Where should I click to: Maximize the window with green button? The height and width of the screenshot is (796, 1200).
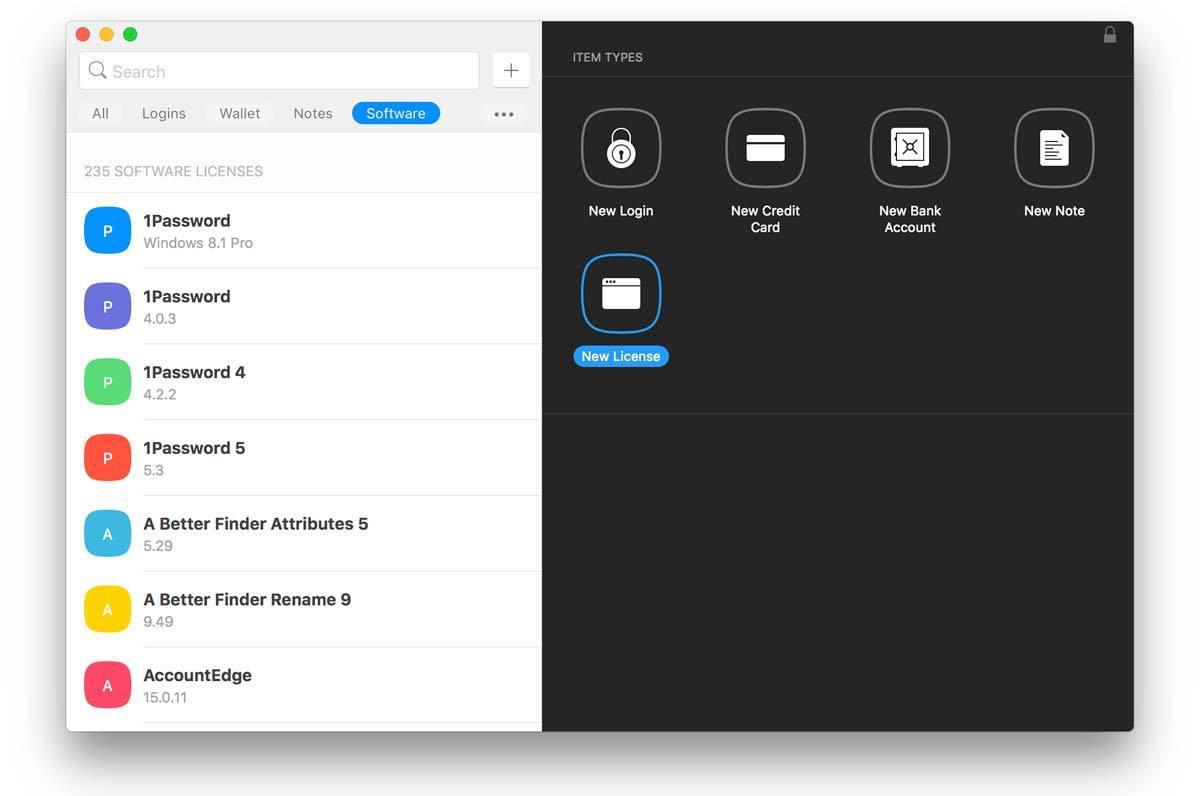click(130, 34)
